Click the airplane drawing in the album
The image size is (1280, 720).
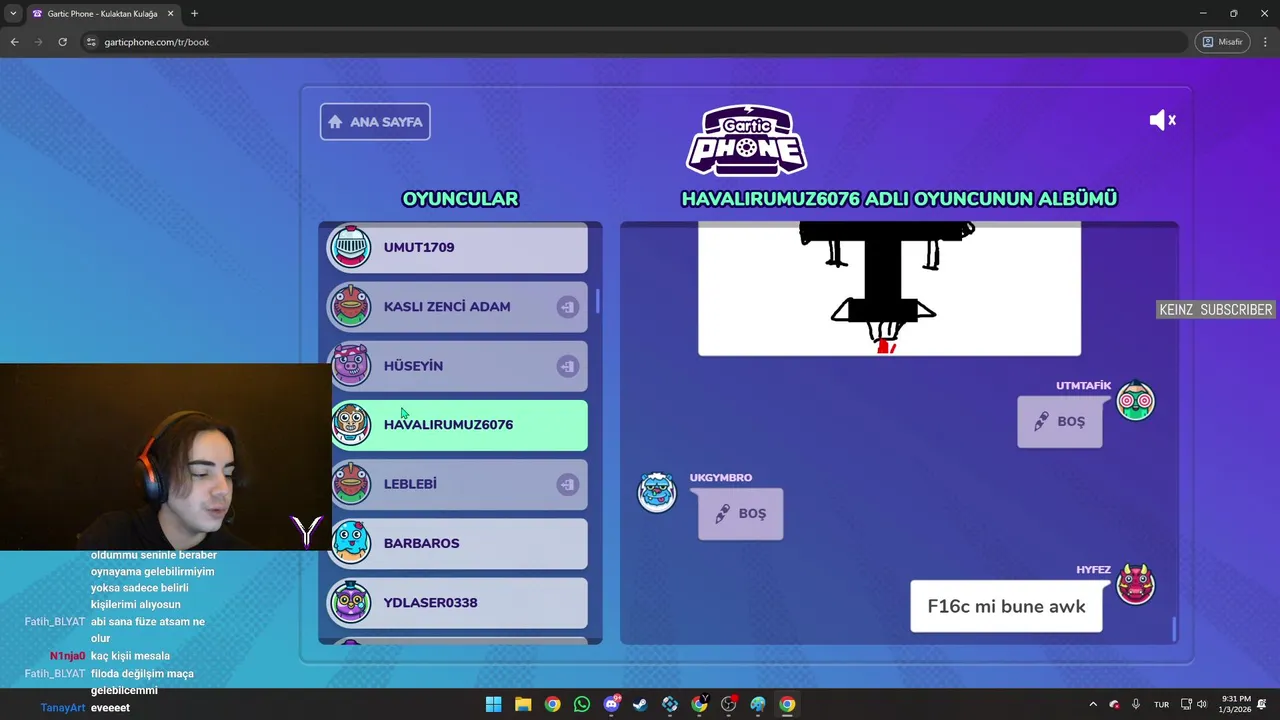coord(889,289)
